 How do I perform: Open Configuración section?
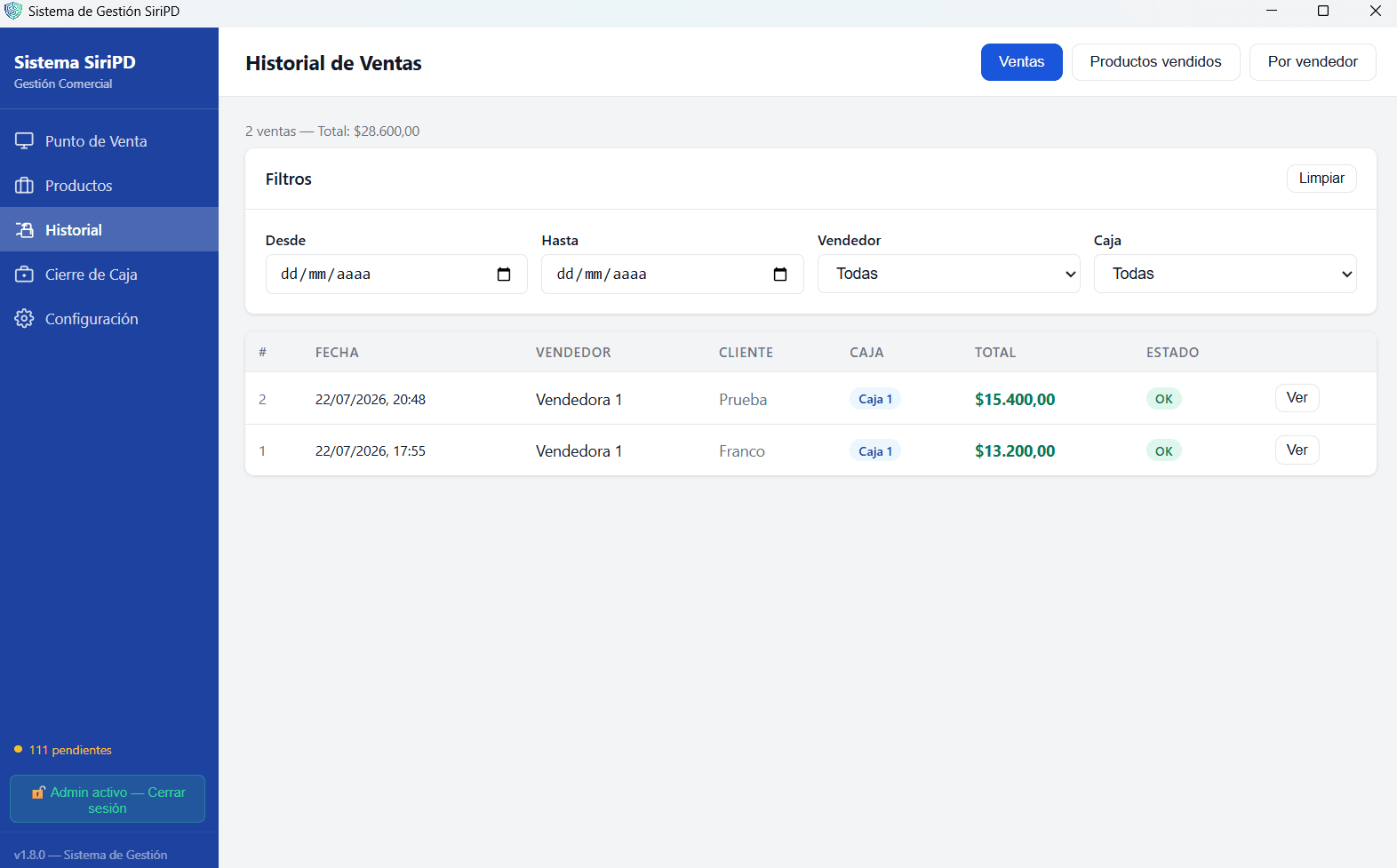tap(109, 319)
